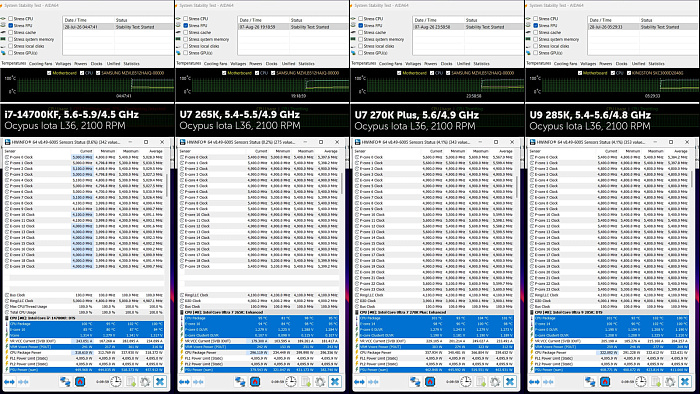This screenshot has width=700, height=394.
Task: Open the settings gear in U7 265K HWiNFO toolbar
Action: 320,382
